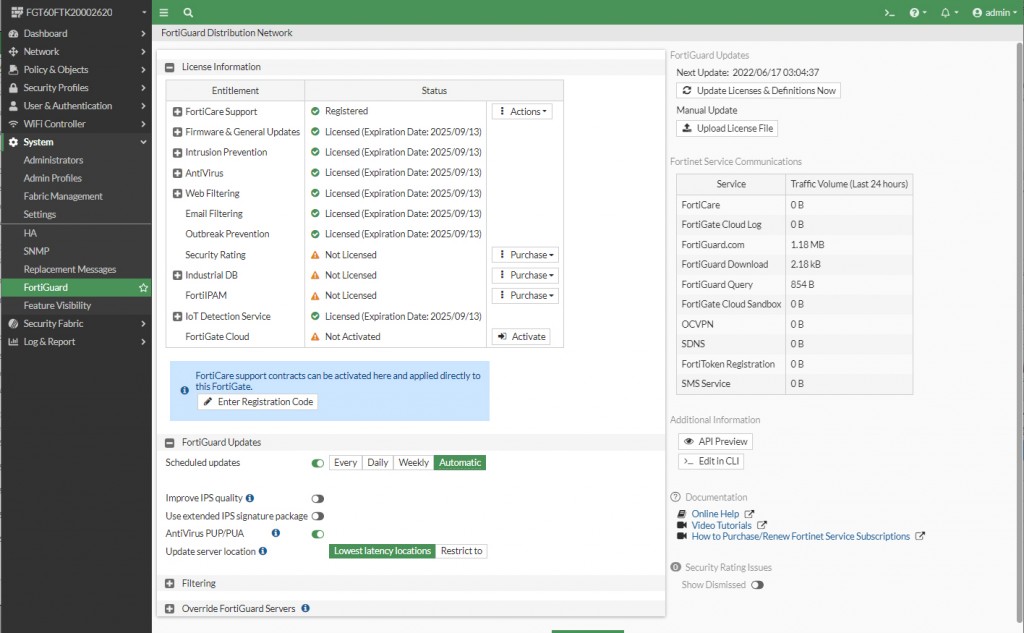1024x633 pixels.
Task: Click the Security Rating Issues icon
Action: coord(676,567)
